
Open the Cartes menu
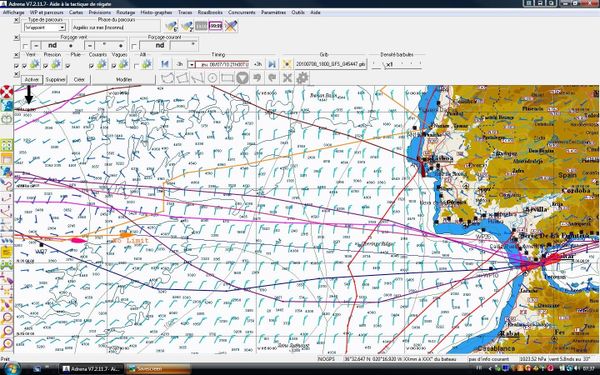pos(76,12)
